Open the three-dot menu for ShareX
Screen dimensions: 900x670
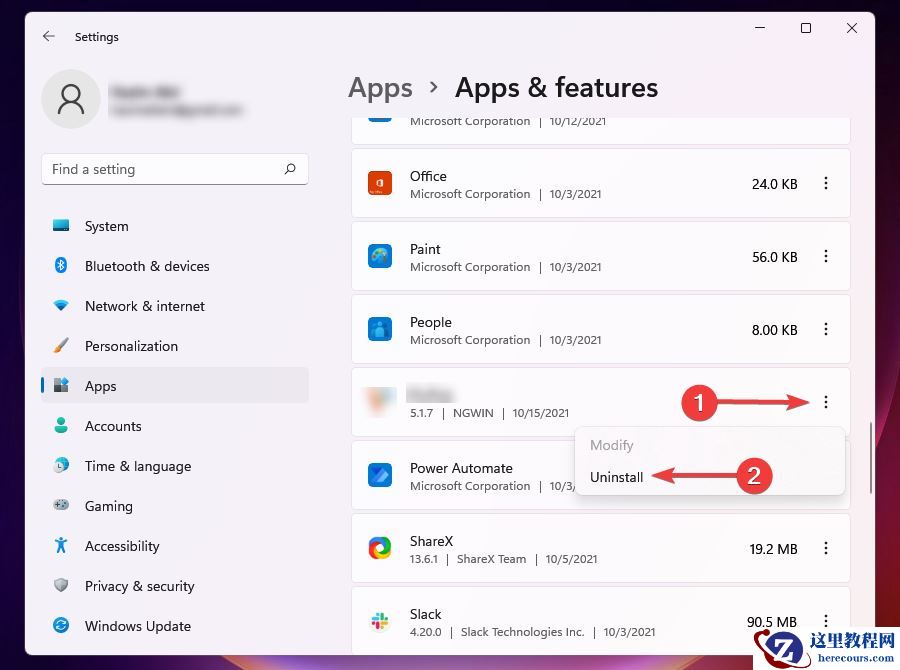(x=826, y=548)
